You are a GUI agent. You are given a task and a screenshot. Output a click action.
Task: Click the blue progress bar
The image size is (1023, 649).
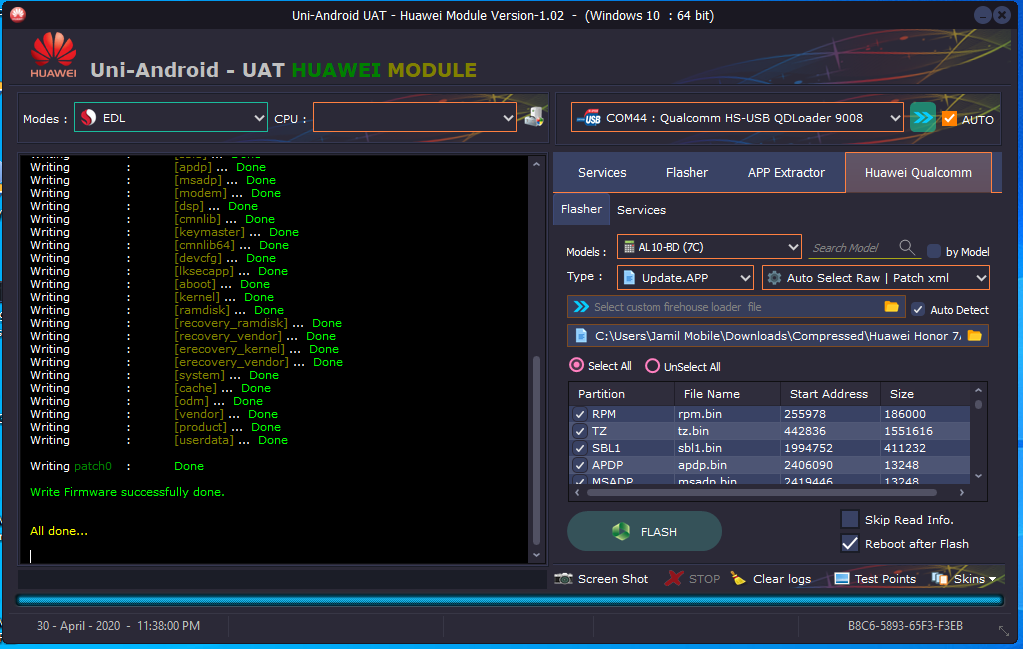(510, 600)
